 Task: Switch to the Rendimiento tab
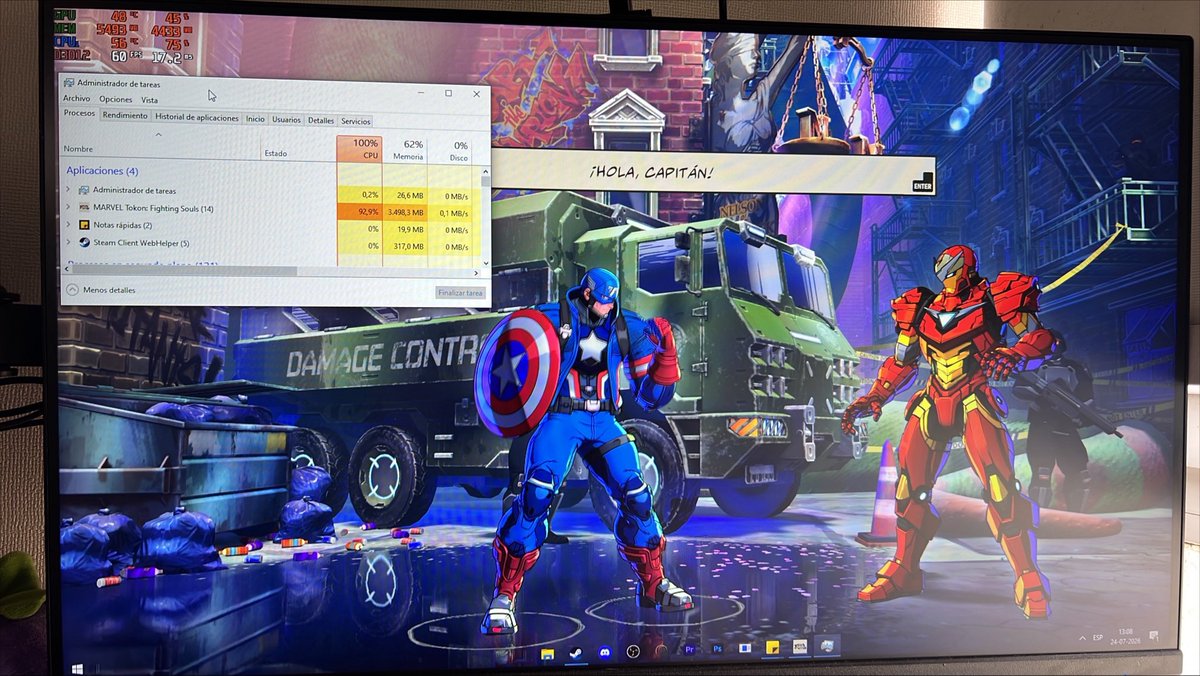tap(125, 116)
